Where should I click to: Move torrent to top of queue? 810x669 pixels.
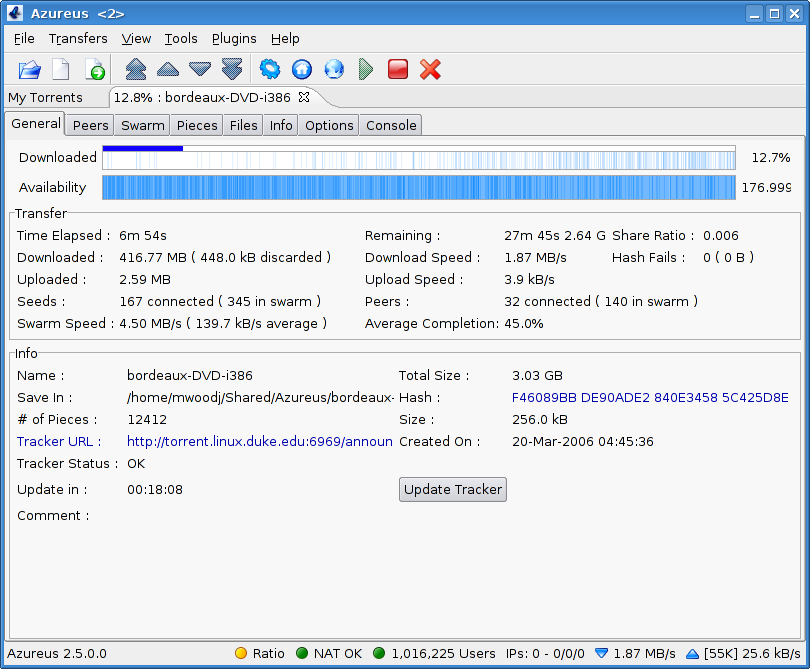coord(135,69)
